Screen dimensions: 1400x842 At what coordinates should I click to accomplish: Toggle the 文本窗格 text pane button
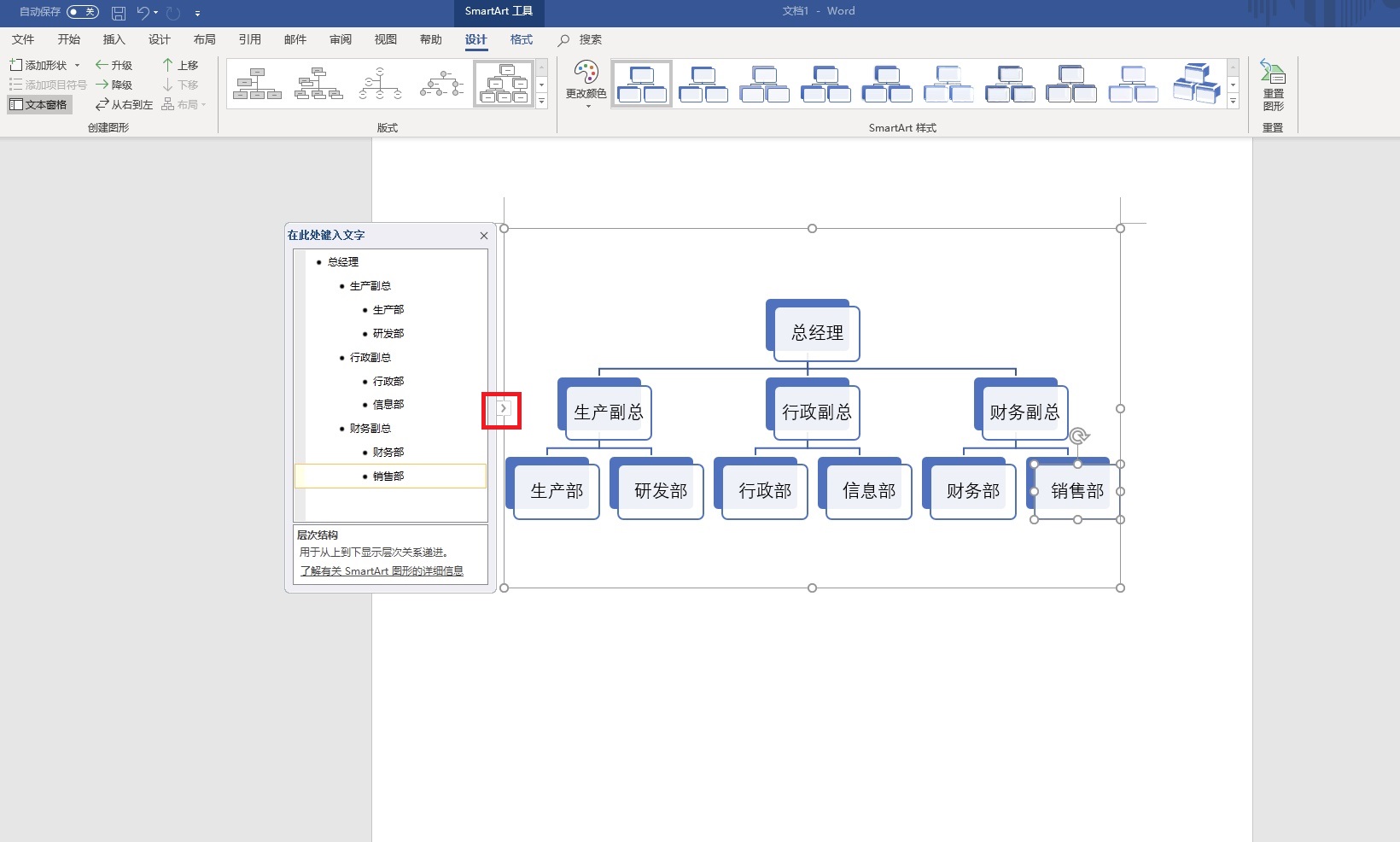tap(38, 104)
